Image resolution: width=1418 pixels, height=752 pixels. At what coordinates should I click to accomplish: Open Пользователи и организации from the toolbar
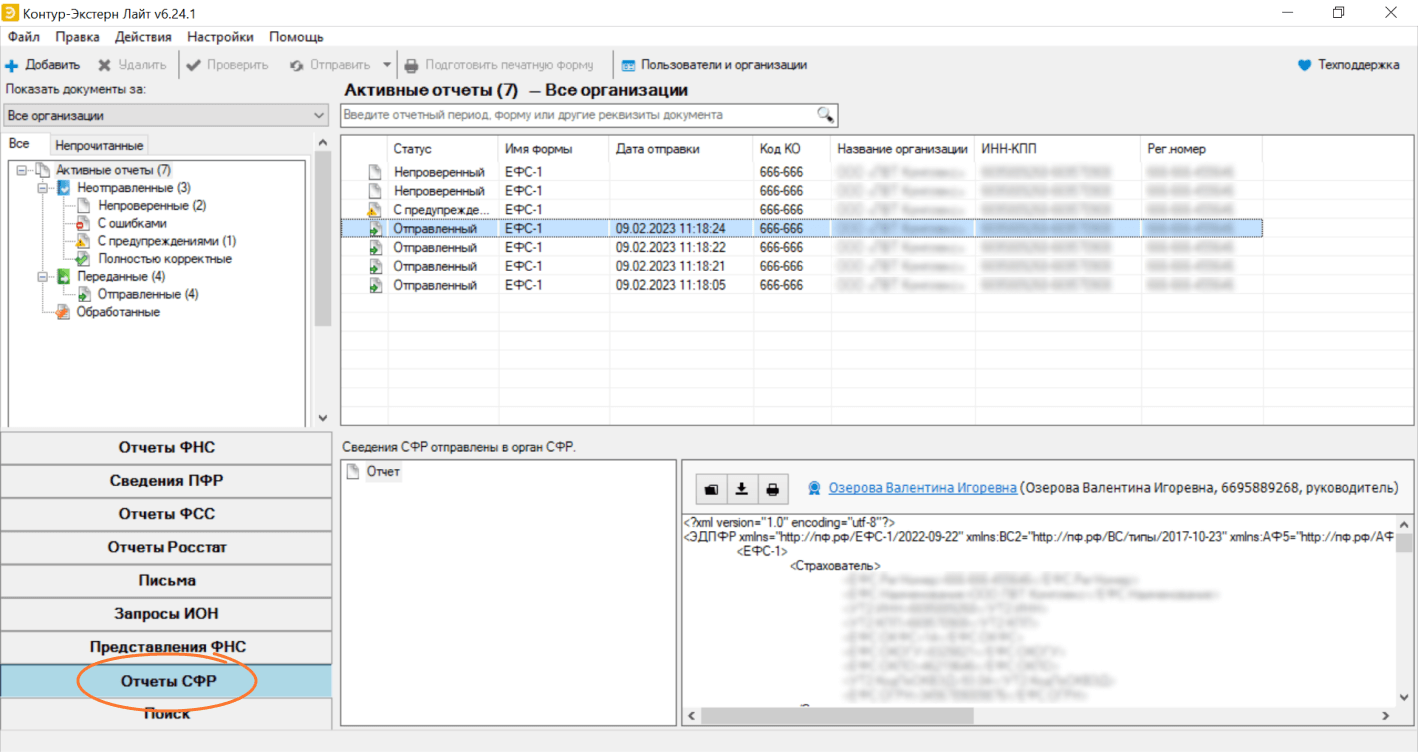coord(714,66)
